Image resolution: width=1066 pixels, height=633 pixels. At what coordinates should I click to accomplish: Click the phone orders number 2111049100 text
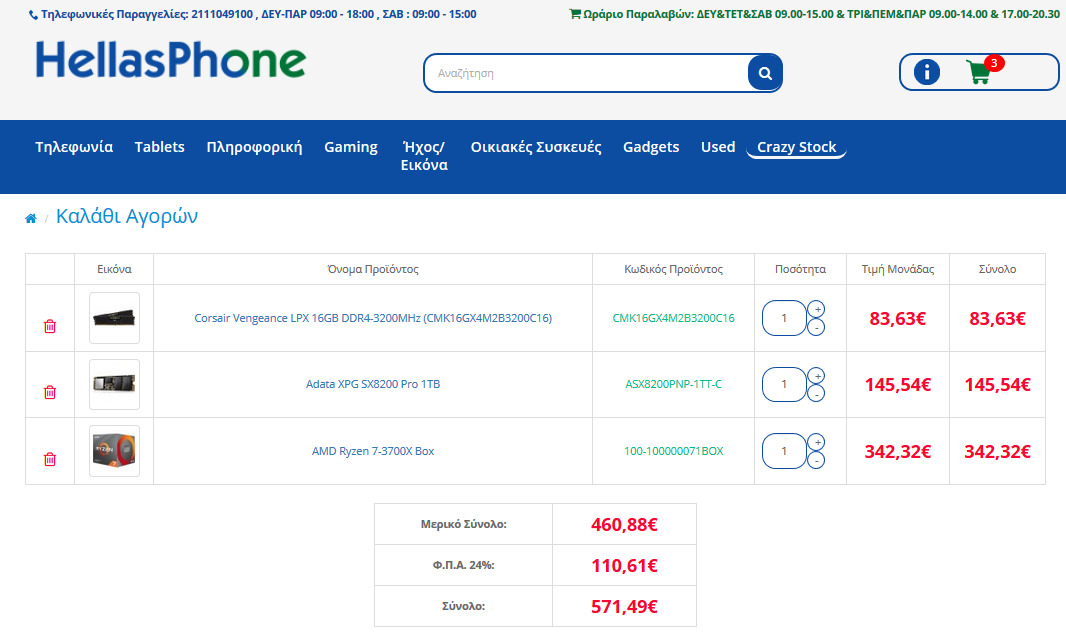(222, 14)
